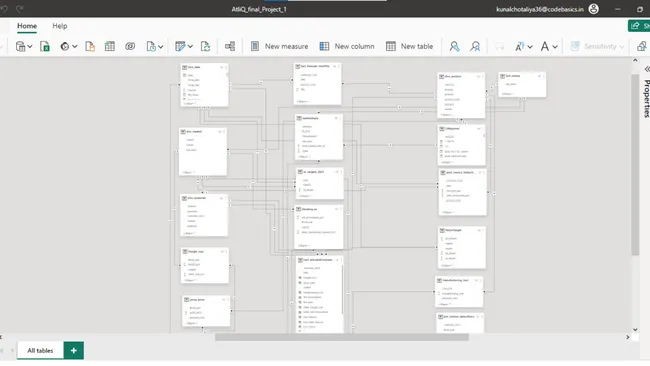
Task: Open the Language schema tool
Action: click(x=519, y=46)
